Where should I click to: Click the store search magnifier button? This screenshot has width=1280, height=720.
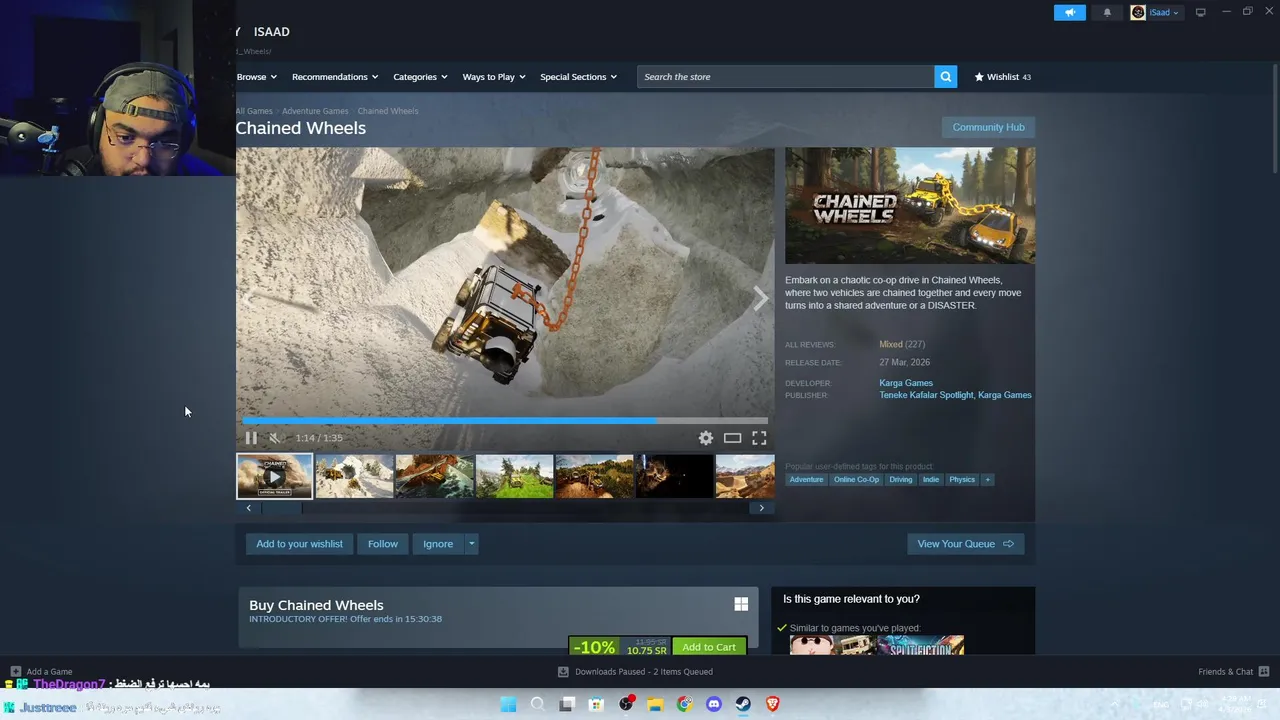pos(945,77)
